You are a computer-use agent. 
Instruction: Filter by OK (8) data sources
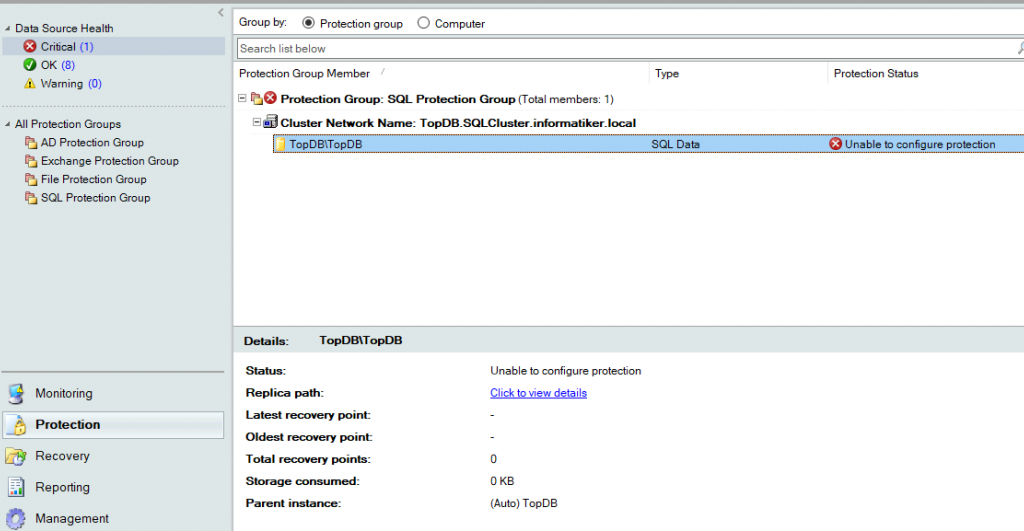tap(57, 65)
